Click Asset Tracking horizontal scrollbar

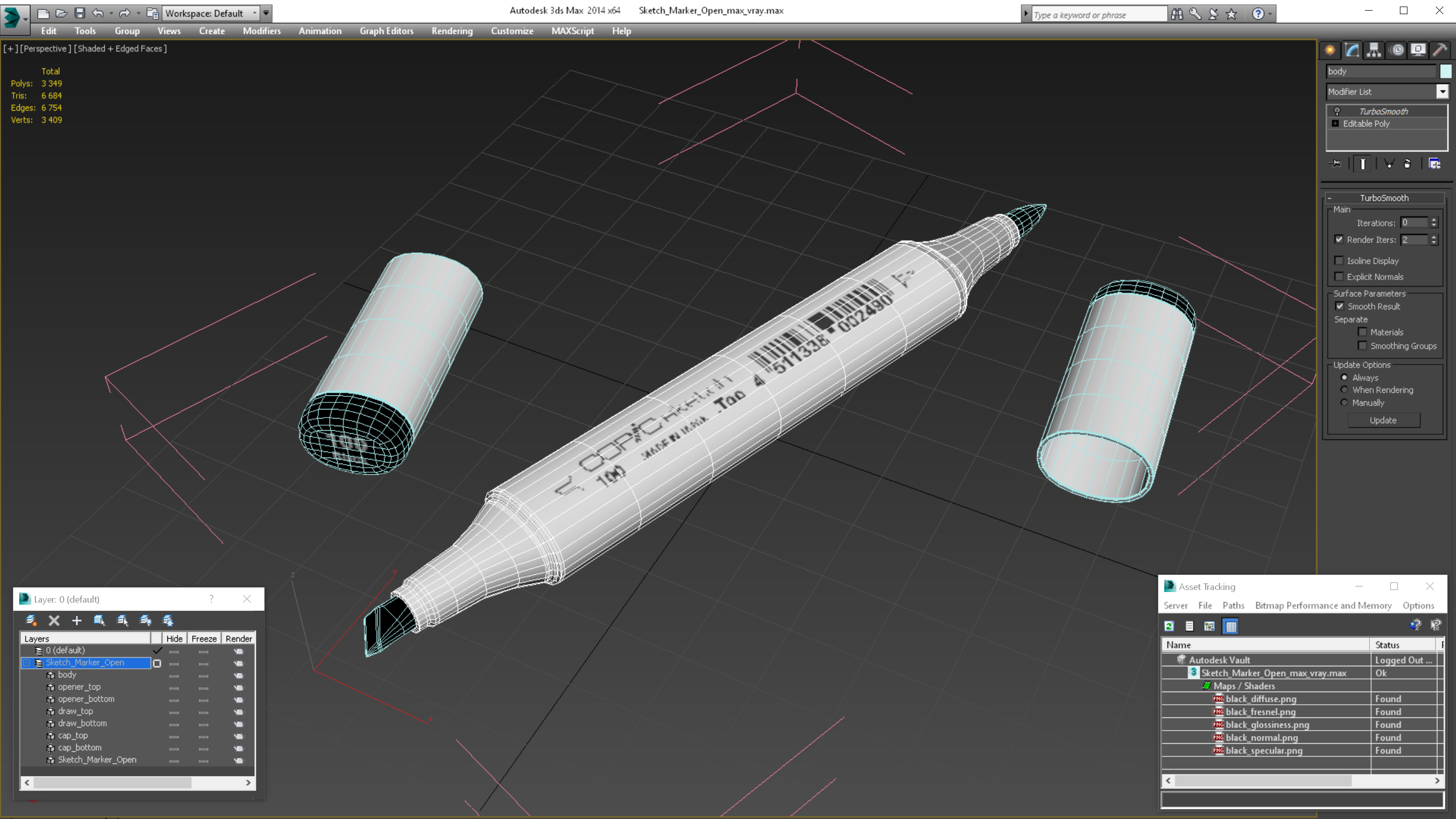[x=1302, y=781]
